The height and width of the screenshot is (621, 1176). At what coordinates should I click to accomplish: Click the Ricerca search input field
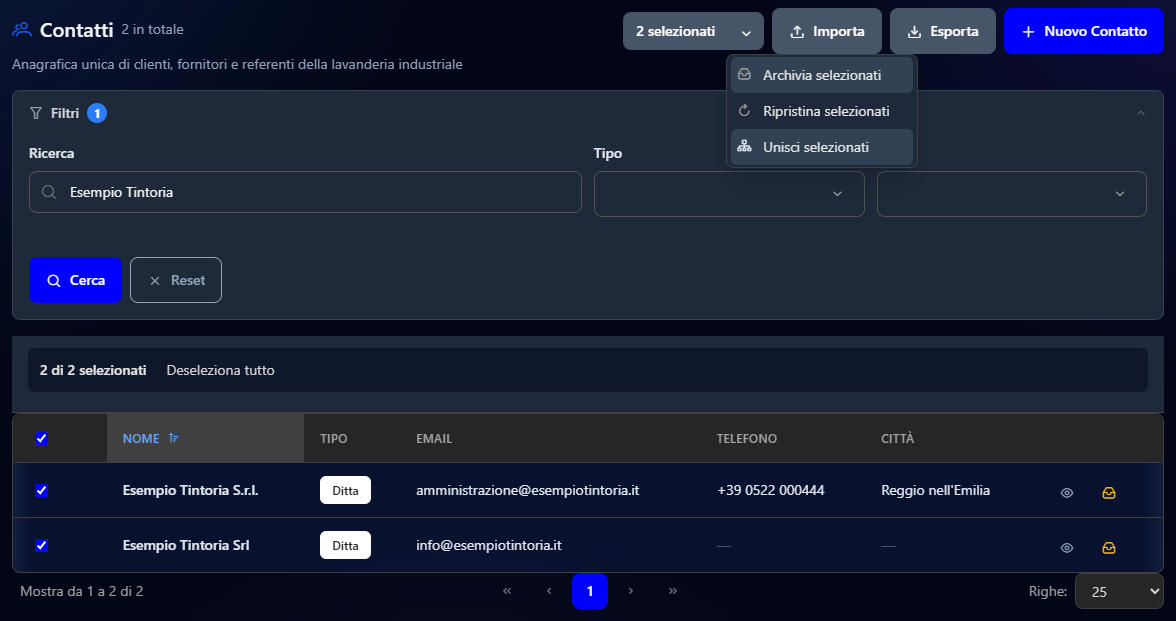pyautogui.click(x=305, y=192)
